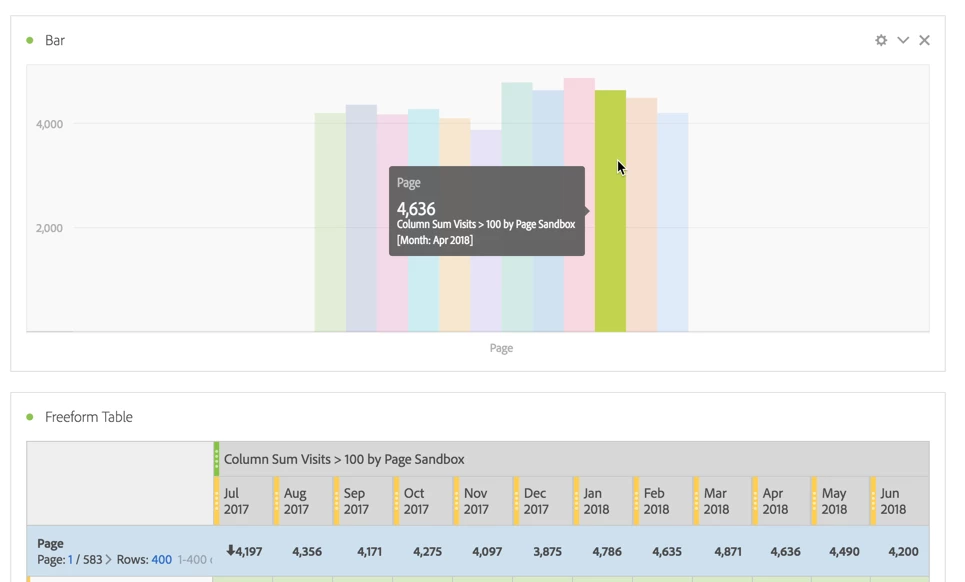
Task: Click the Jul 2017 bar in chart
Action: click(330, 222)
